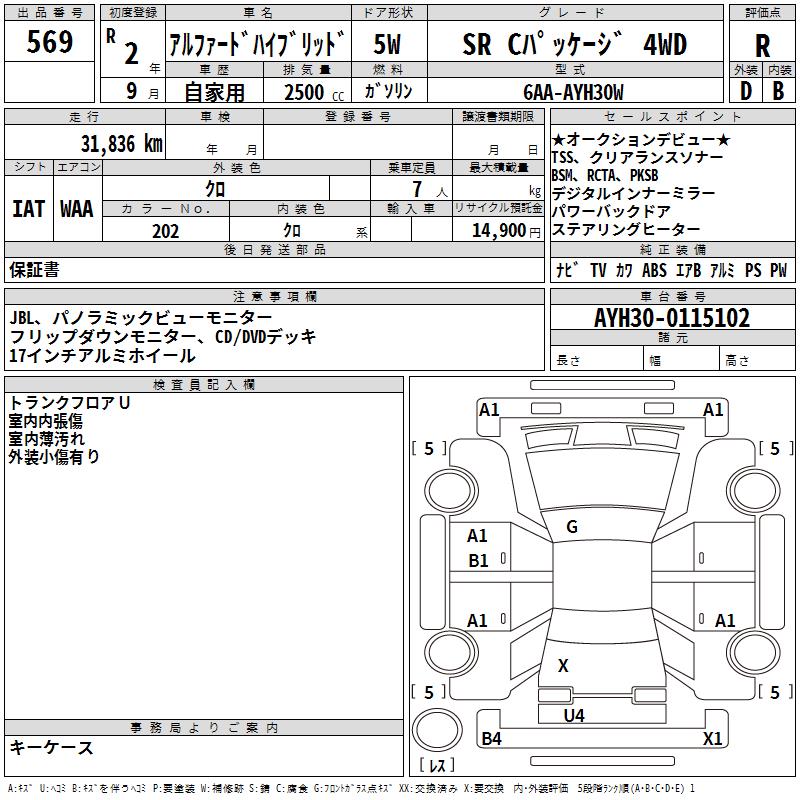Viewport: 800px width, 800px height.
Task: Click 長さ field under 諸元
Action: click(596, 360)
